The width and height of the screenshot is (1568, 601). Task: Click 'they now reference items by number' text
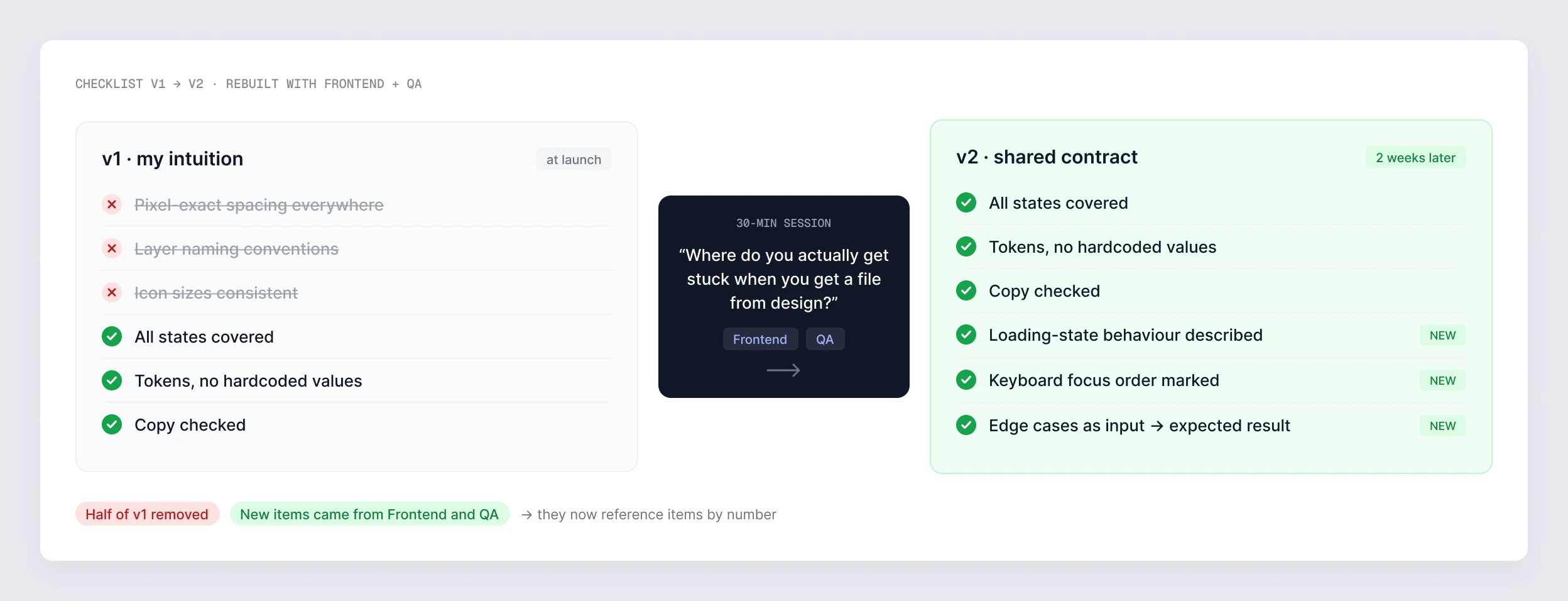pyautogui.click(x=656, y=514)
